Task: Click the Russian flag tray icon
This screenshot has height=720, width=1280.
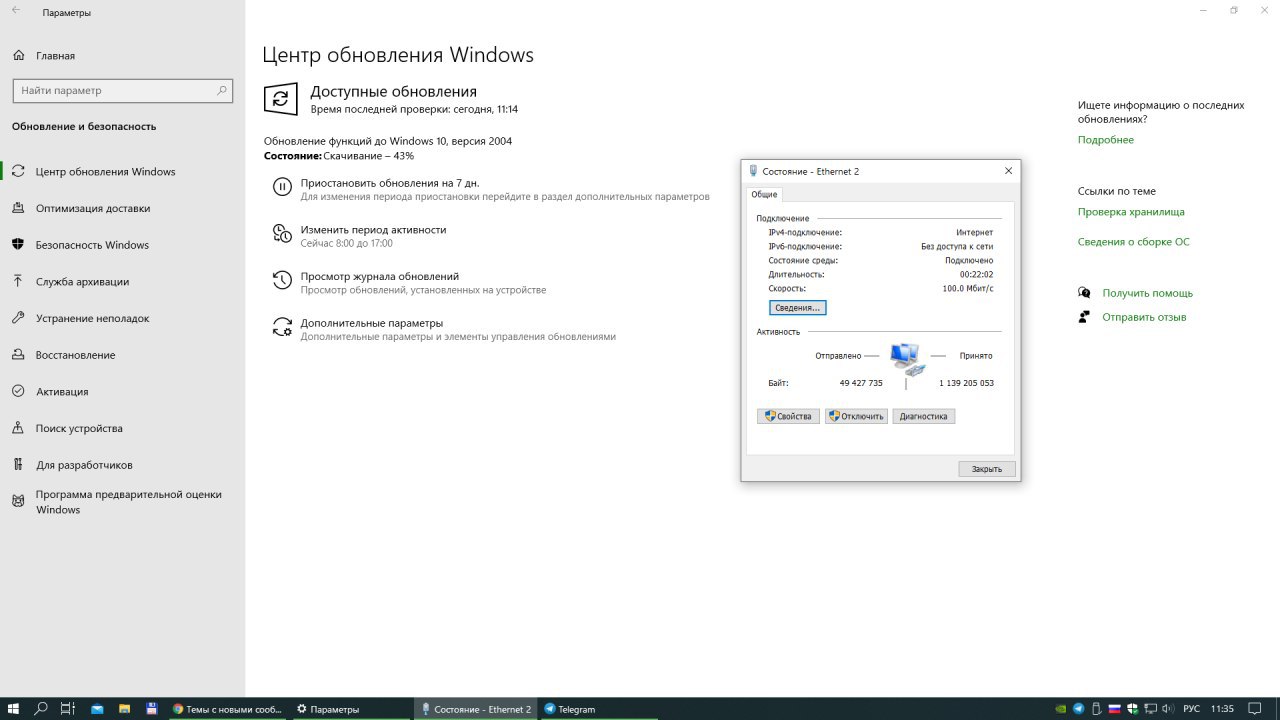Action: (1114, 709)
